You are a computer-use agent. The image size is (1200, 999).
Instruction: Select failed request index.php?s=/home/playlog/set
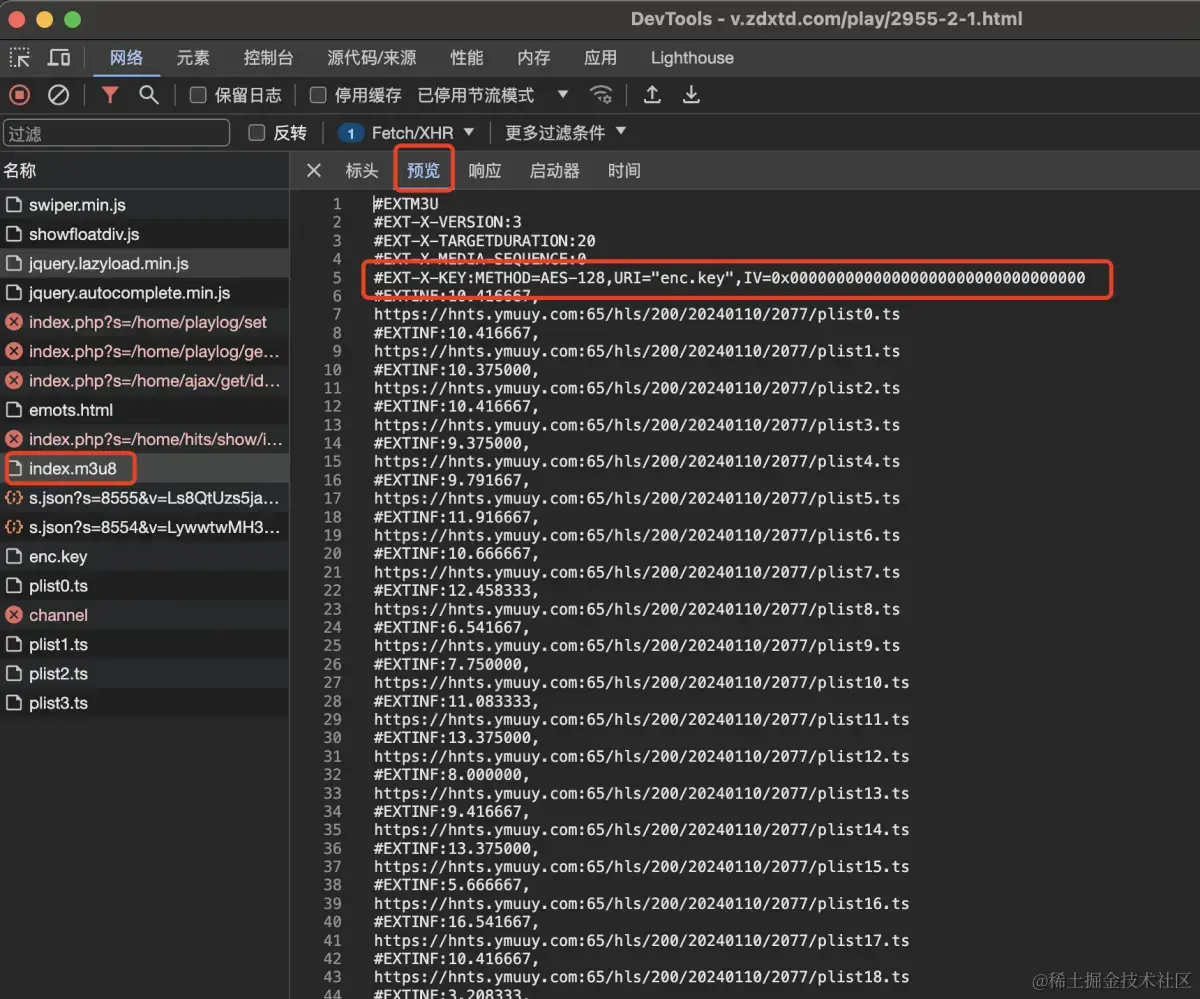click(144, 322)
